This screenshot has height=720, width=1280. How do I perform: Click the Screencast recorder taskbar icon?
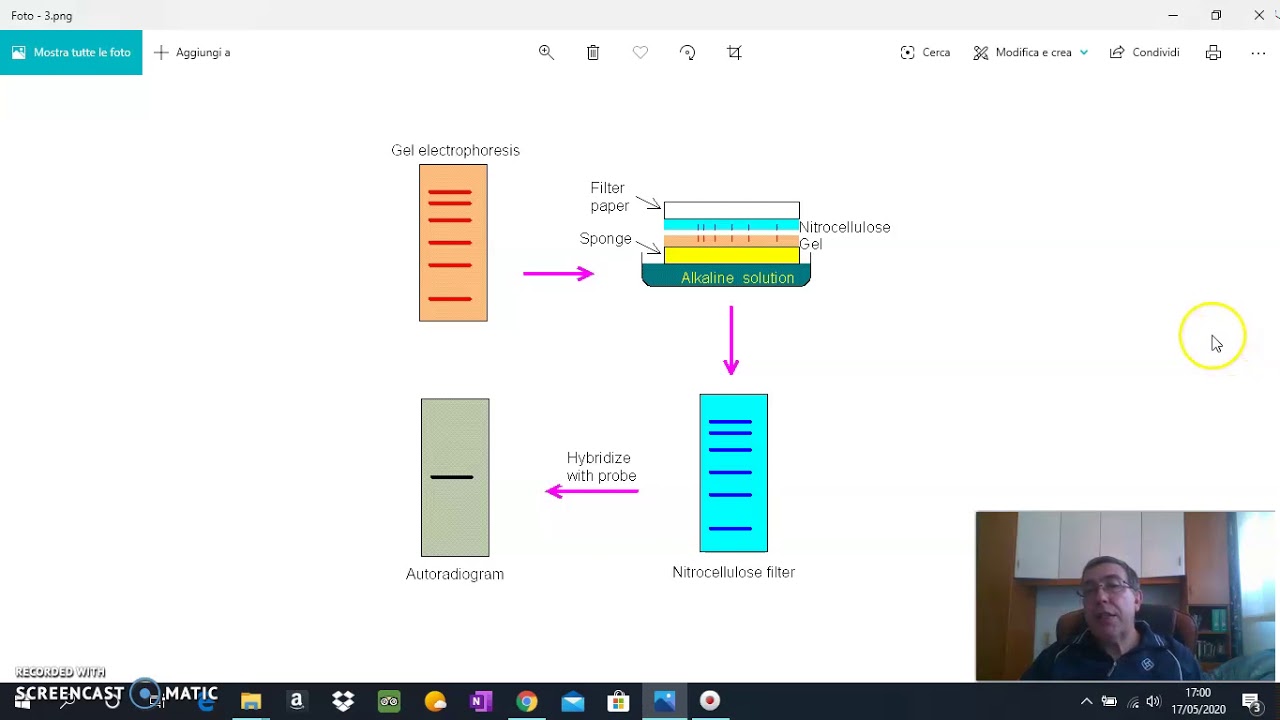(x=710, y=701)
